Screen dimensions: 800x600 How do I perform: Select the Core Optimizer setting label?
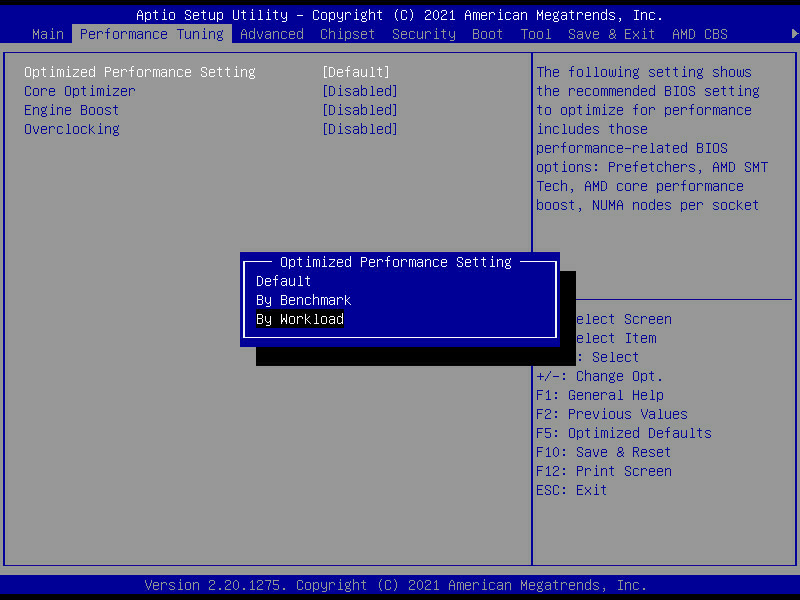coord(80,91)
